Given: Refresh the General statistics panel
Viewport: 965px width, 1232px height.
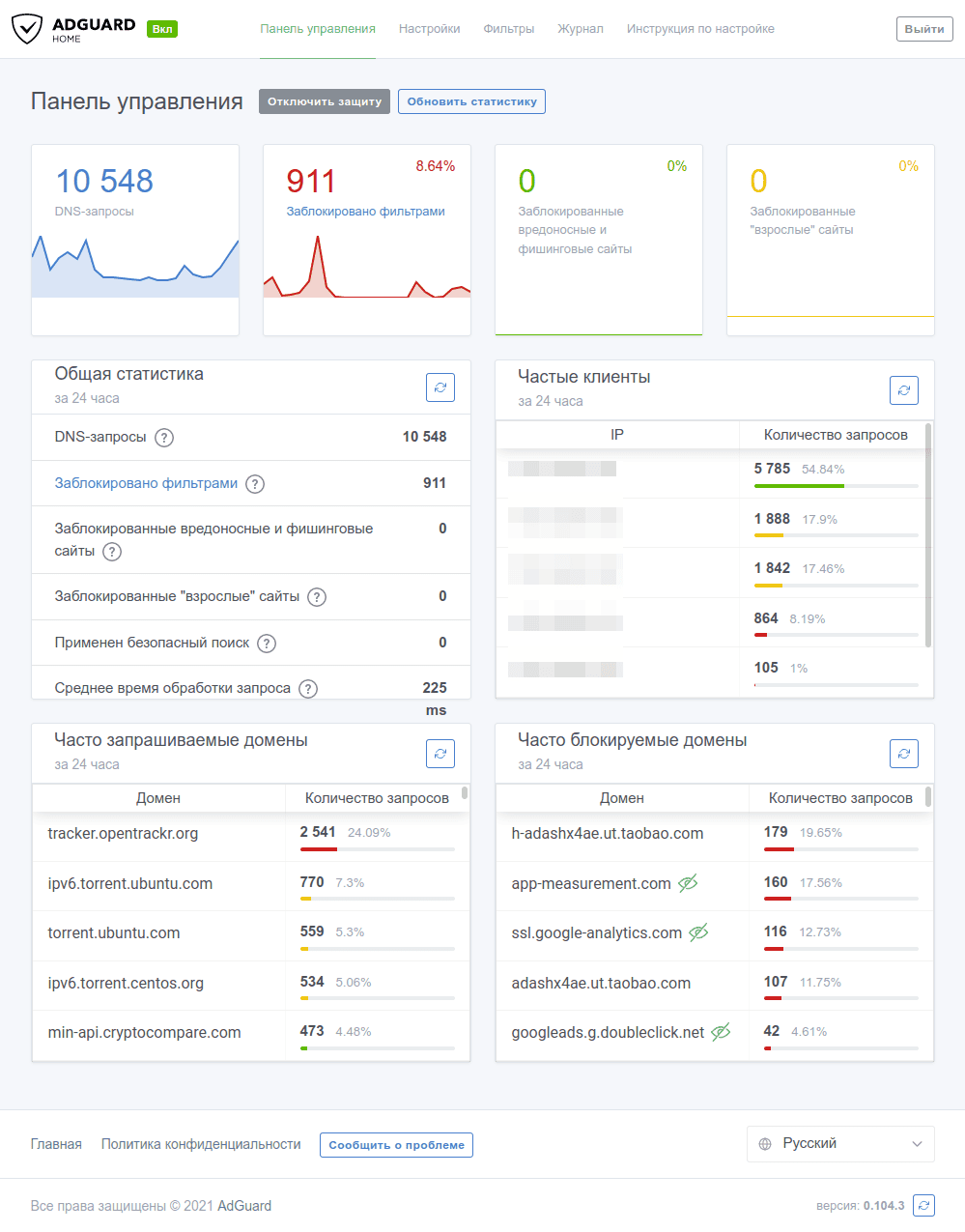Looking at the screenshot, I should coord(440,387).
